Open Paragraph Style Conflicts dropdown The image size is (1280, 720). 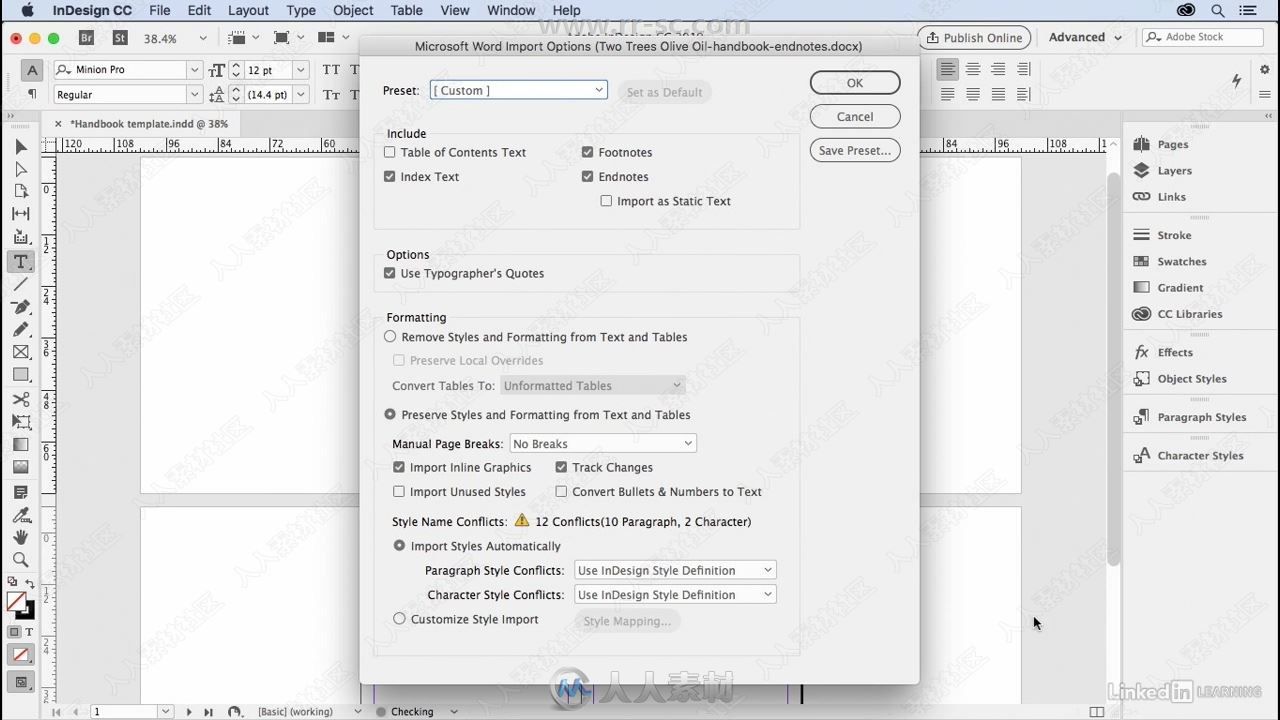tap(675, 570)
